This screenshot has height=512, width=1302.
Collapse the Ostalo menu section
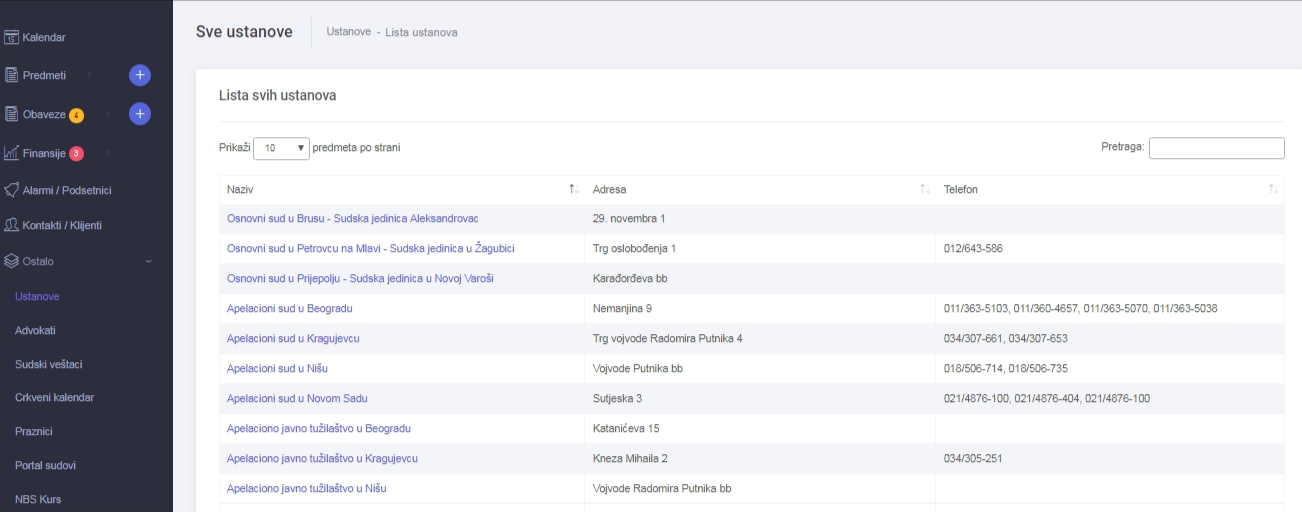tap(149, 261)
